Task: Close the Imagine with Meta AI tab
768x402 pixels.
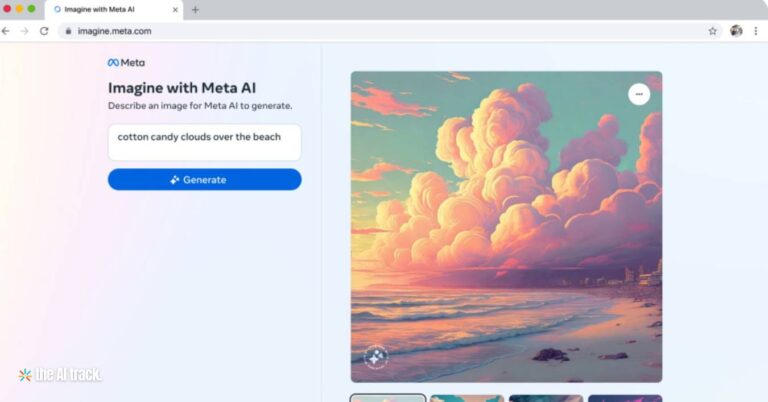Action: click(175, 9)
